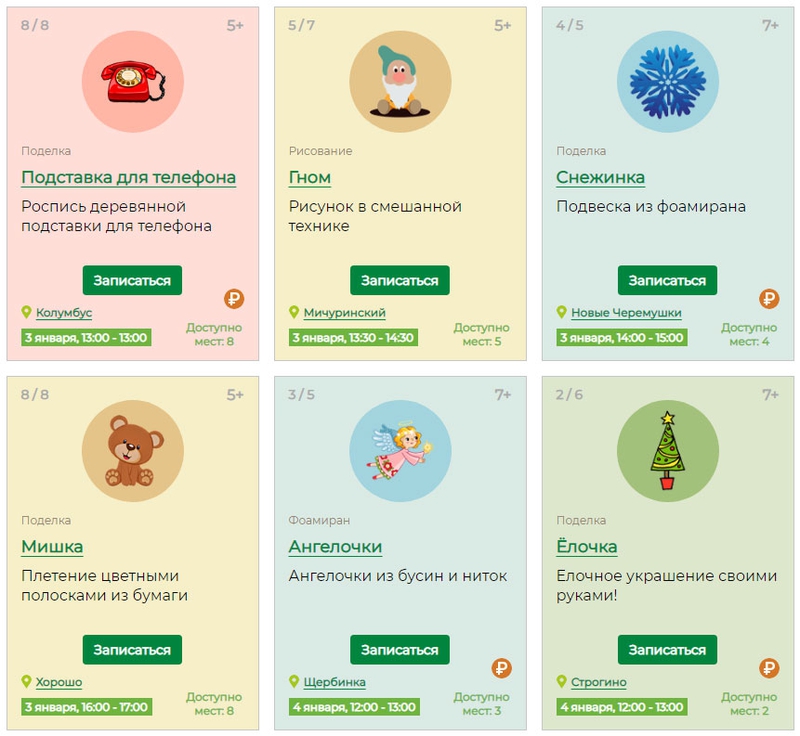The image size is (800, 736).
Task: Click the teddy bear illustration
Action: 133,451
